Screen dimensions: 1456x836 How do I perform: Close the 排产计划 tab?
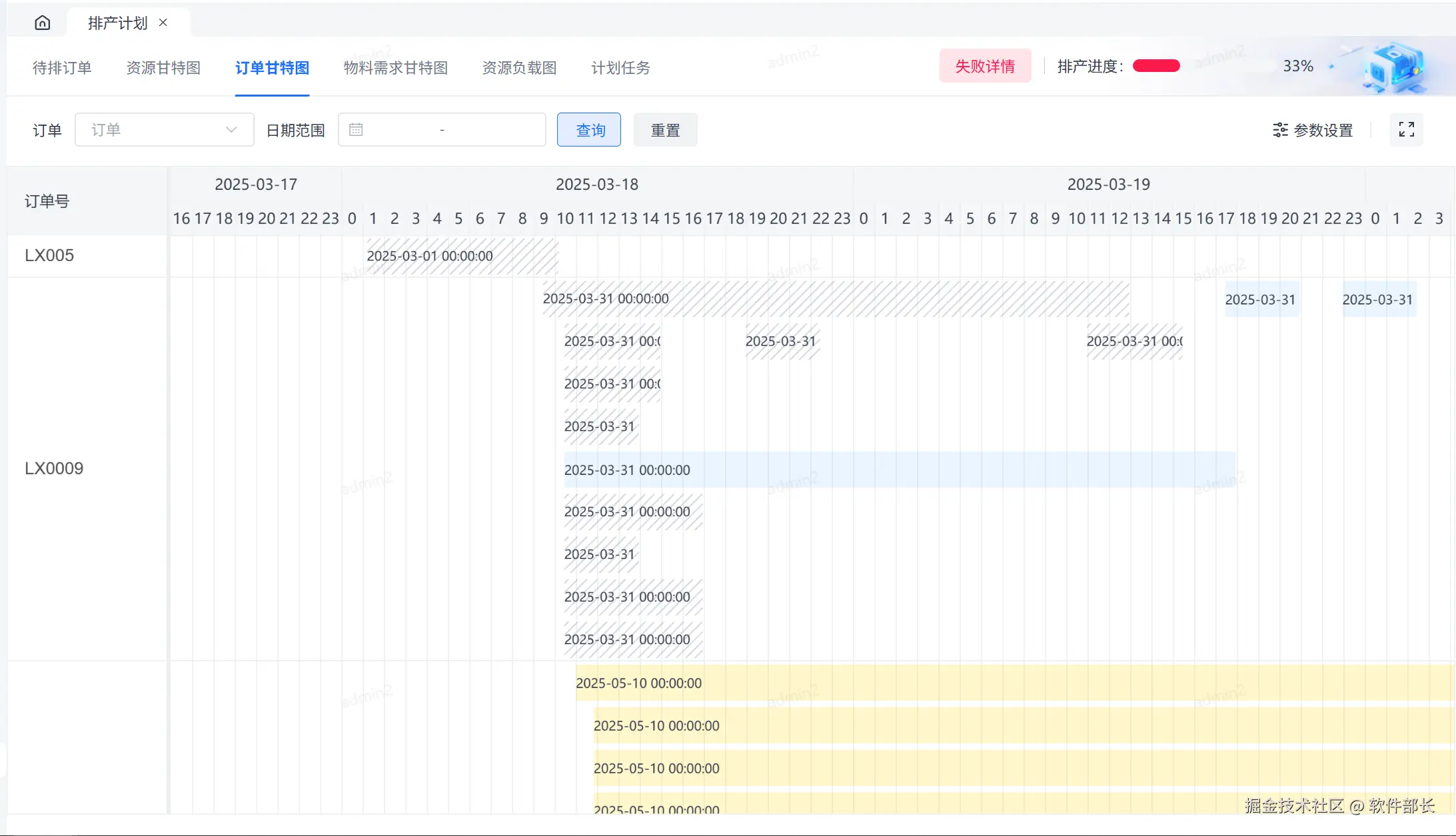[x=163, y=23]
